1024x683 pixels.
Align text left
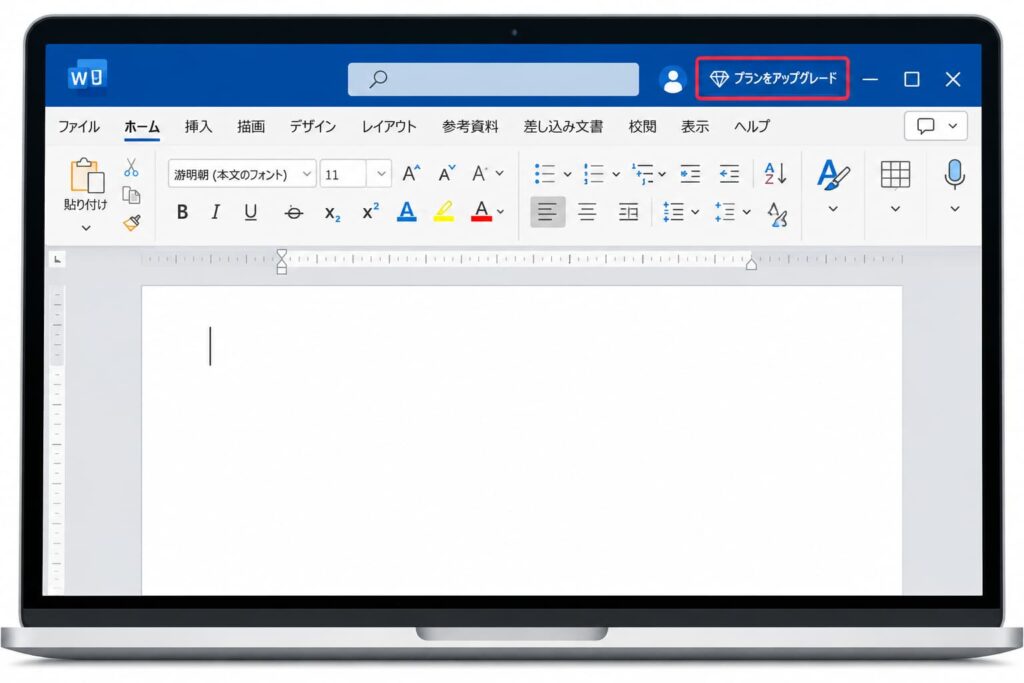pos(547,212)
